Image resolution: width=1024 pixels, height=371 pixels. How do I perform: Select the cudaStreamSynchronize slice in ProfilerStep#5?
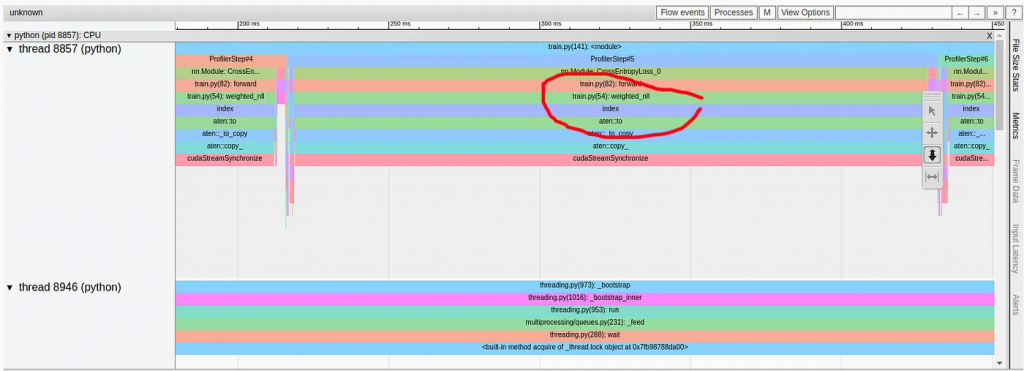610,158
